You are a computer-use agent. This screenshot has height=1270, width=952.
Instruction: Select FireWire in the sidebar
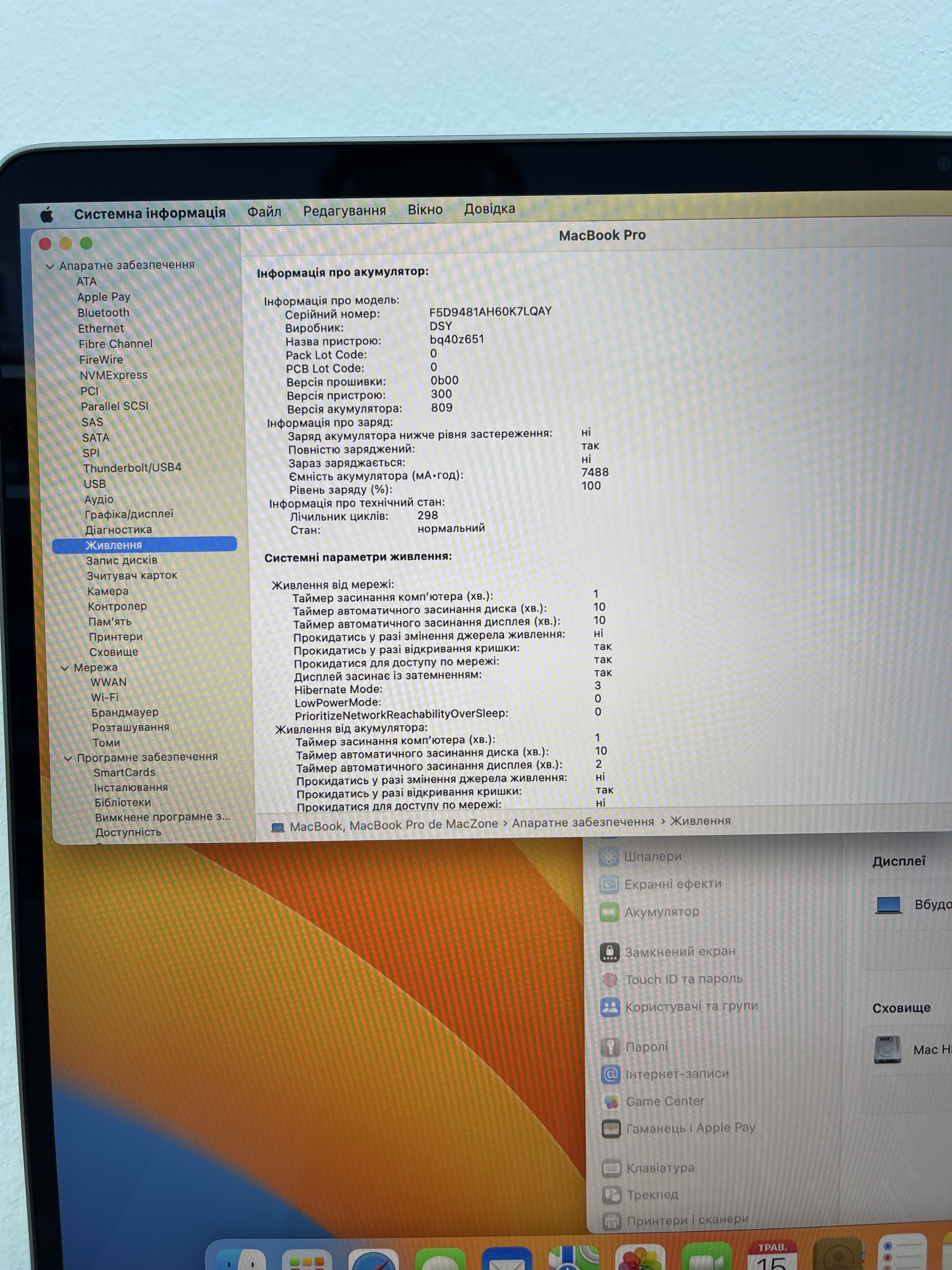(x=101, y=359)
